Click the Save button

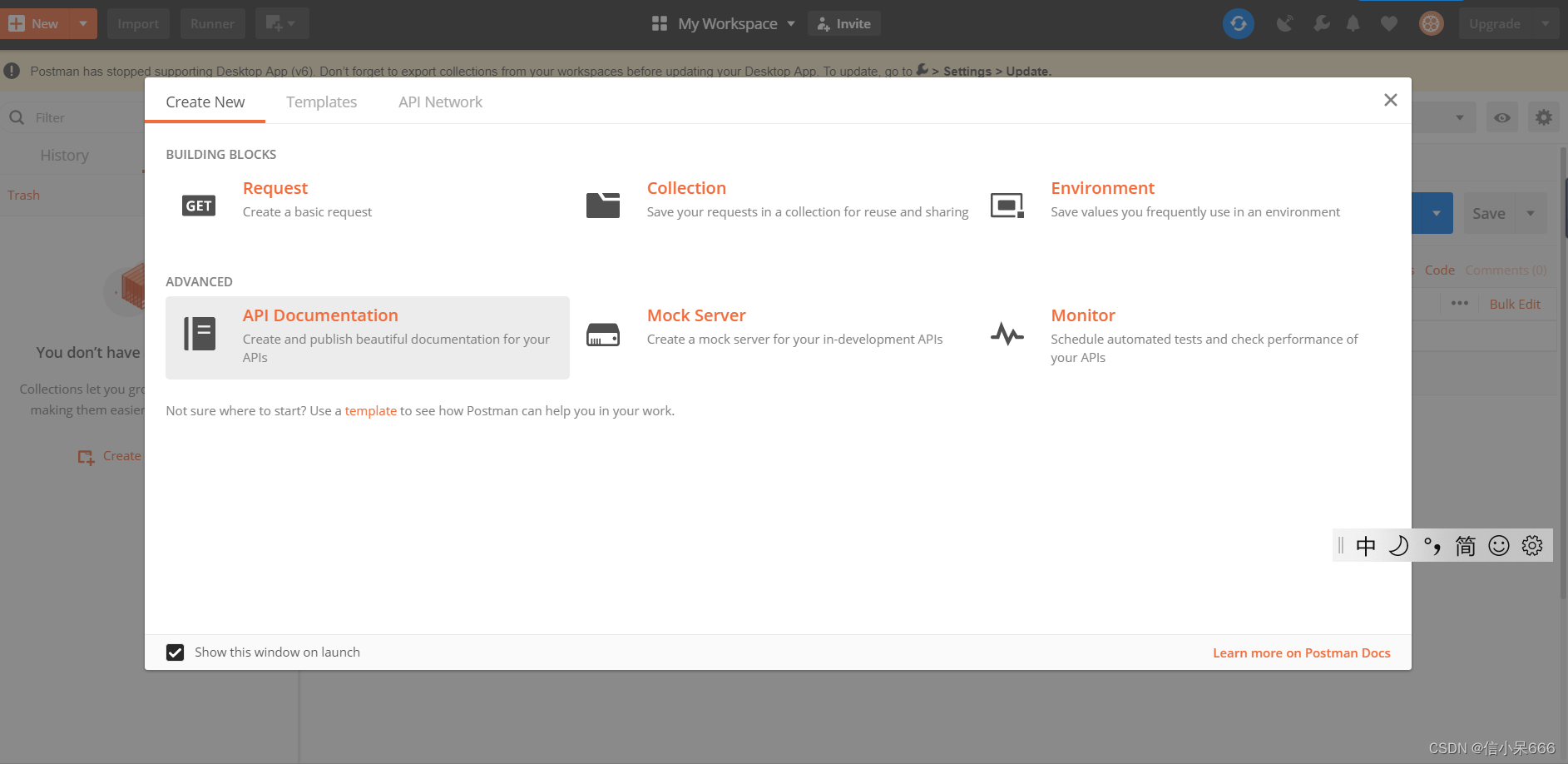coord(1489,213)
